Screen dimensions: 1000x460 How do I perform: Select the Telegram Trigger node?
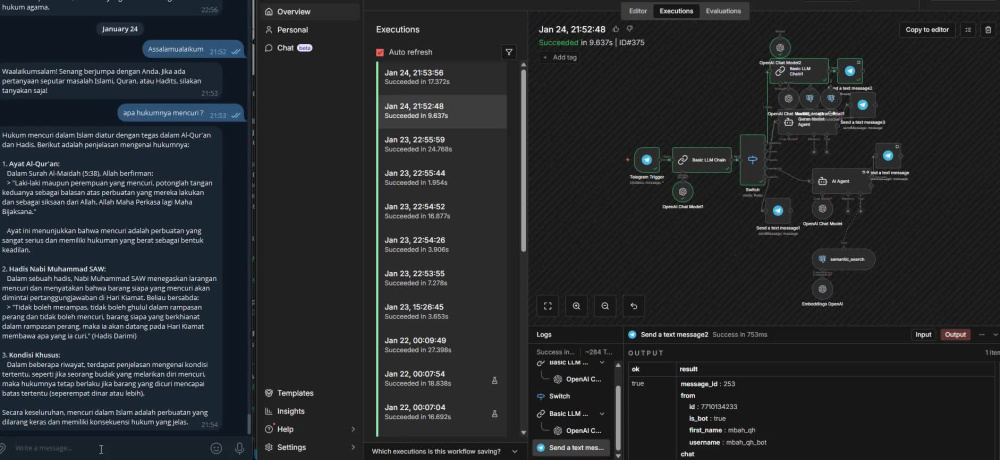[x=646, y=160]
